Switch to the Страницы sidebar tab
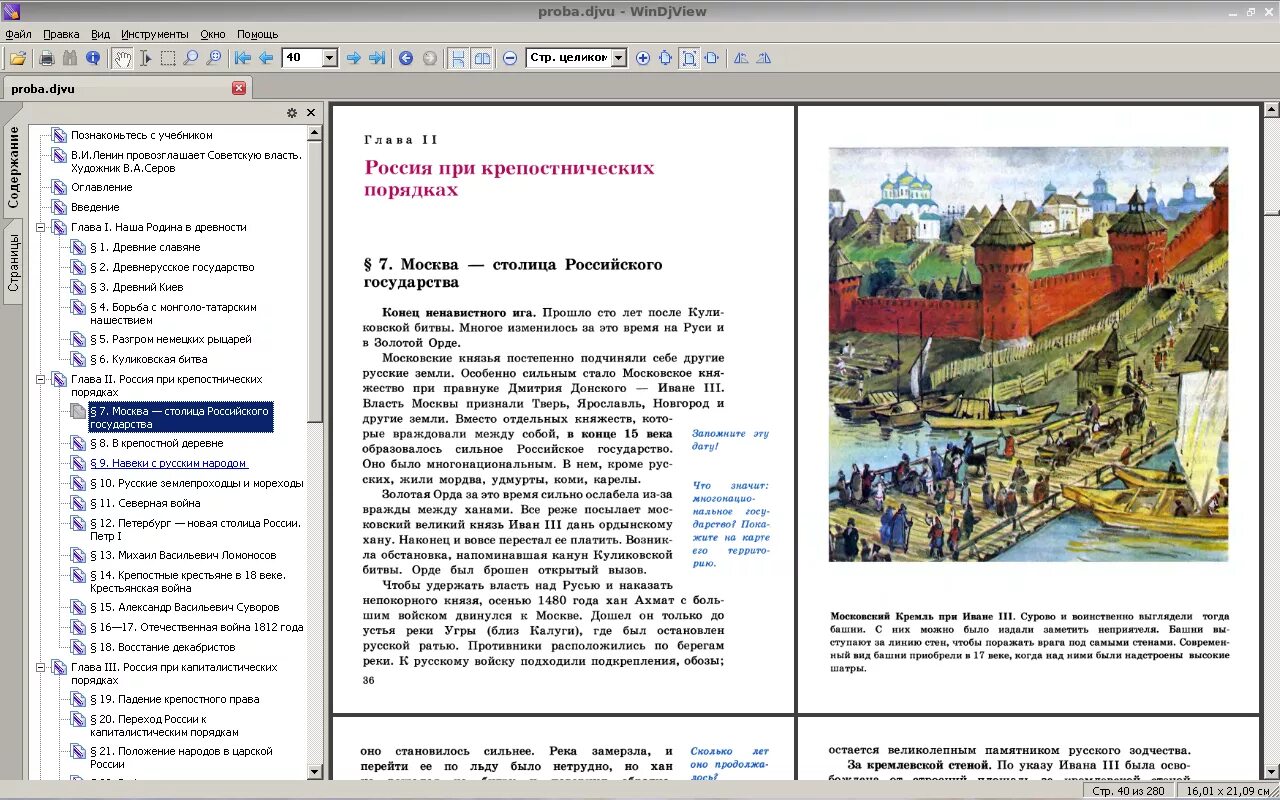The height and width of the screenshot is (800, 1280). click(13, 262)
